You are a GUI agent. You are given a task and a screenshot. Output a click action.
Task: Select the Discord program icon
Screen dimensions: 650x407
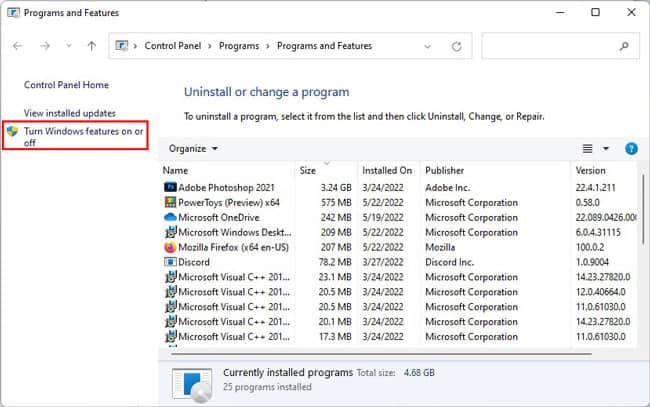coord(170,262)
